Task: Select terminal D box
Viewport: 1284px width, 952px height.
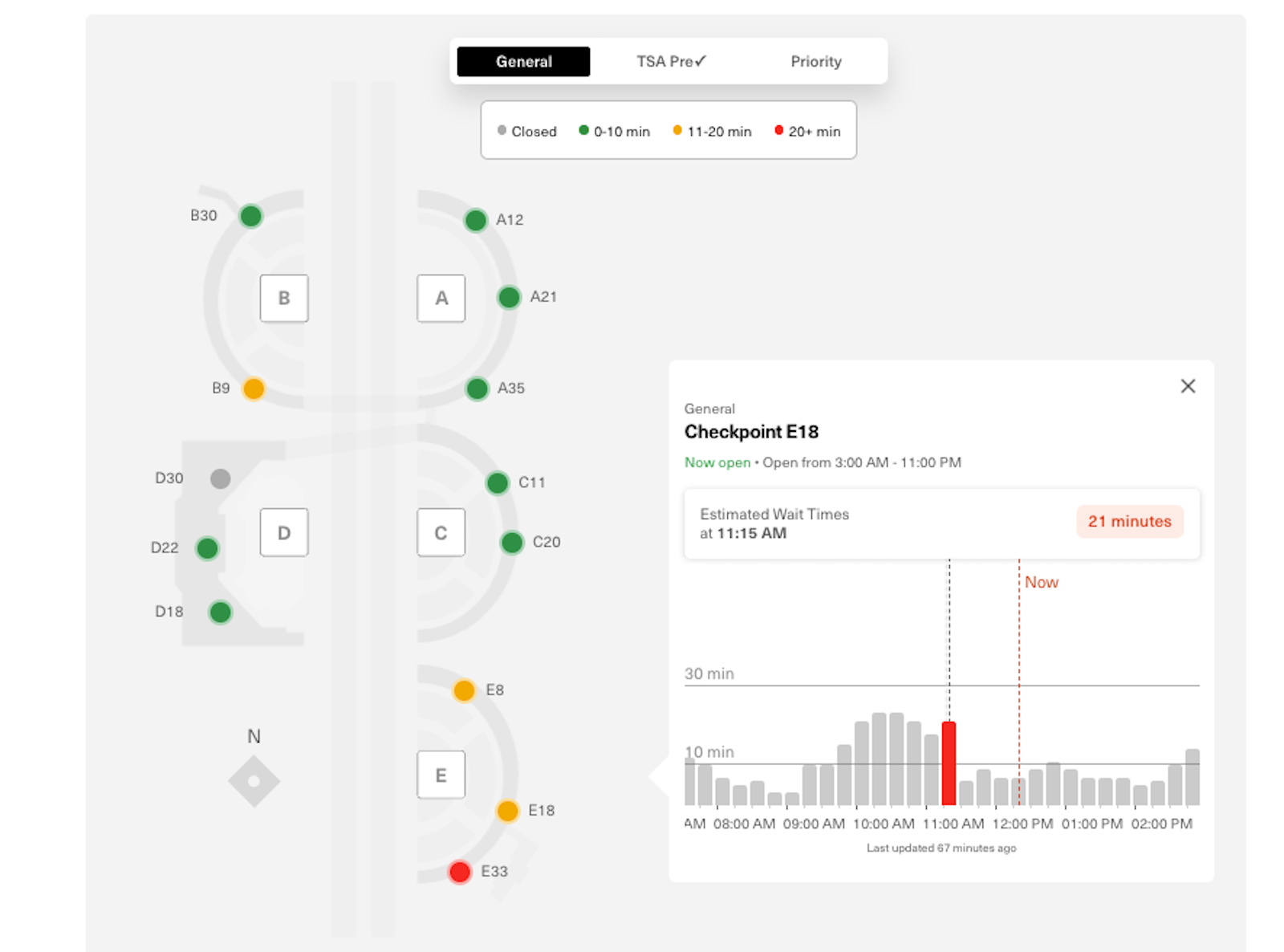Action: (x=284, y=532)
